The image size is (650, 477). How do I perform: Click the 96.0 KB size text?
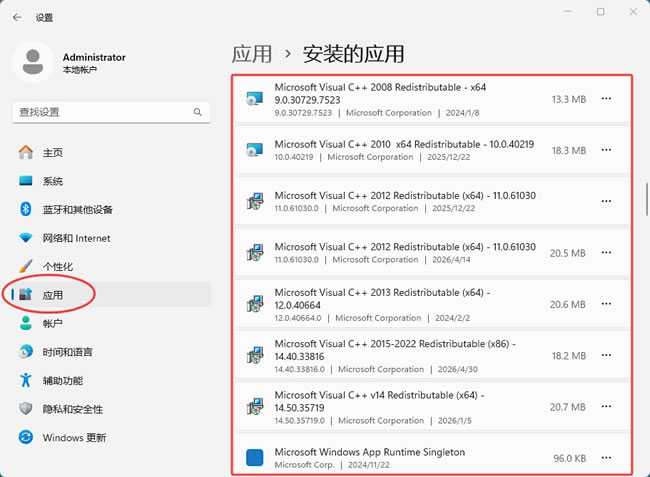coord(570,458)
